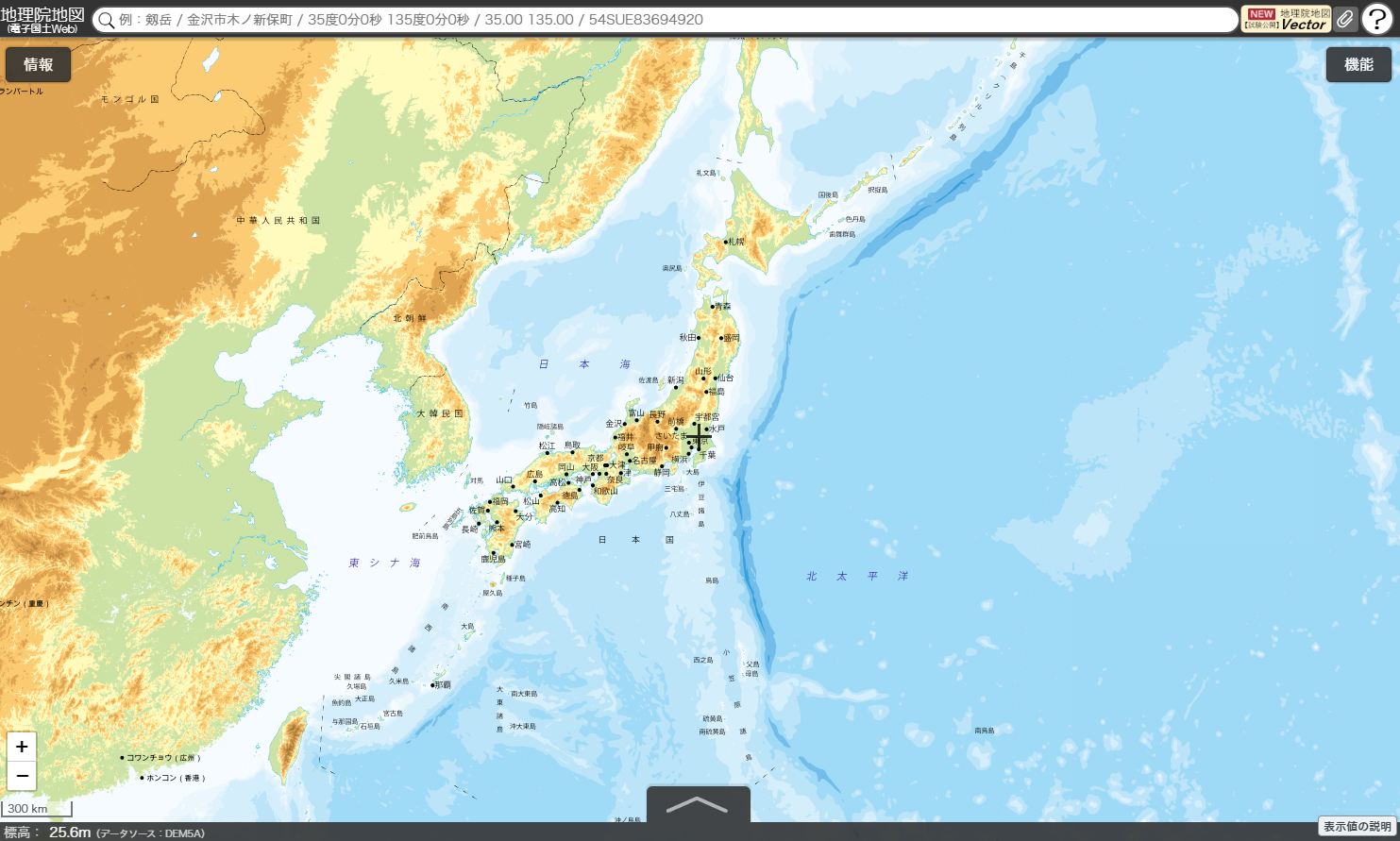1400x841 pixels.
Task: Open the 地理院地図 Vector banner
Action: tap(1287, 20)
